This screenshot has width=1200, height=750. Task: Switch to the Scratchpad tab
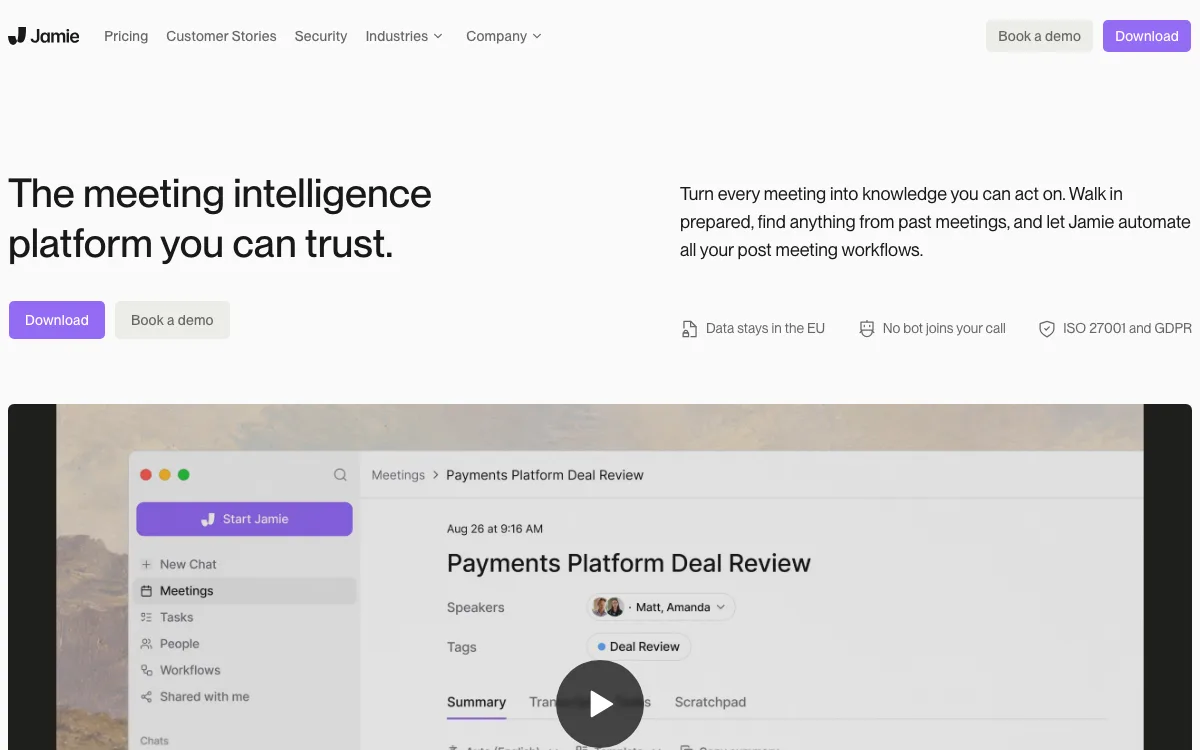710,702
